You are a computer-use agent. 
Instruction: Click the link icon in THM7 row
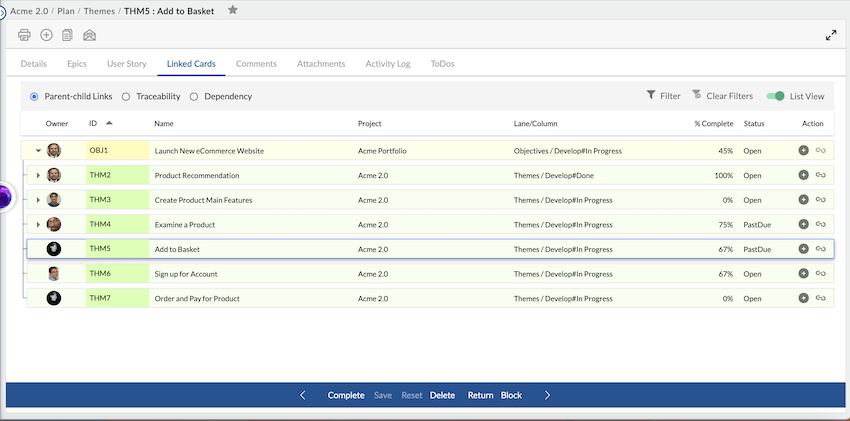pyautogui.click(x=821, y=298)
